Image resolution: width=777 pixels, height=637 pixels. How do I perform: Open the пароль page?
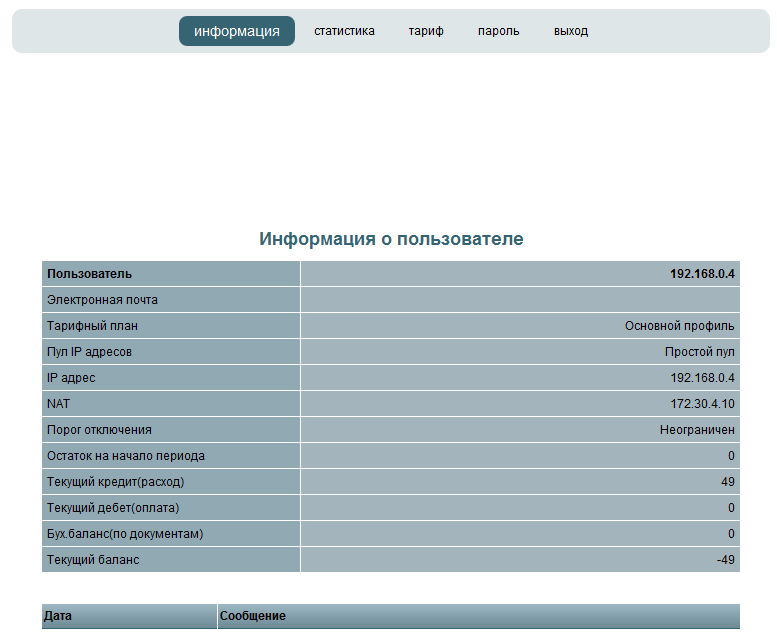pos(498,31)
